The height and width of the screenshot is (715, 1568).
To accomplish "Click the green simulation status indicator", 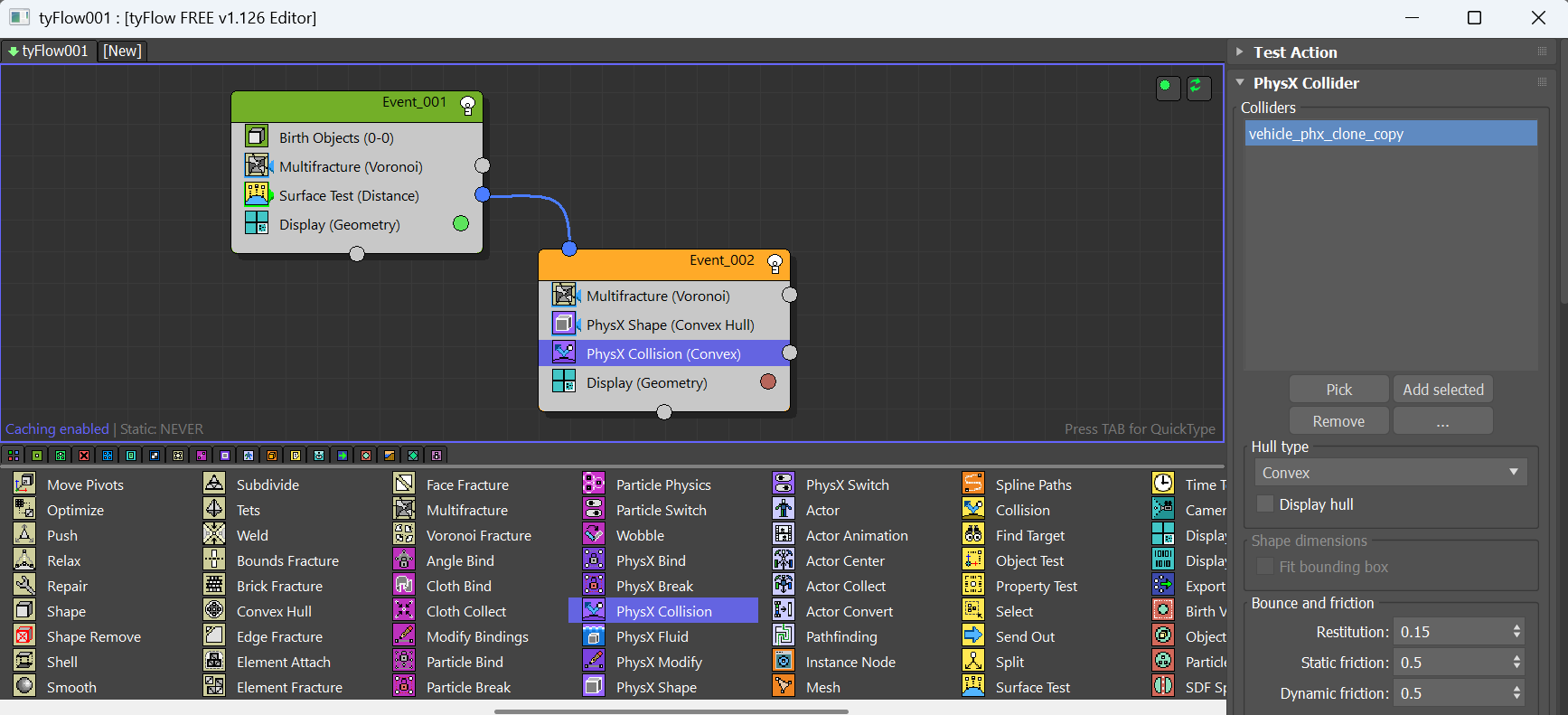I will coord(1168,87).
